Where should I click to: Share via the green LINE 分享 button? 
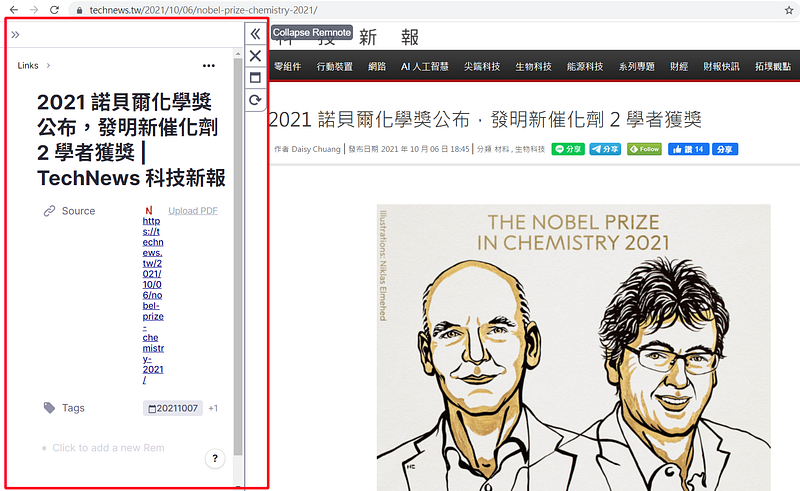click(x=568, y=149)
